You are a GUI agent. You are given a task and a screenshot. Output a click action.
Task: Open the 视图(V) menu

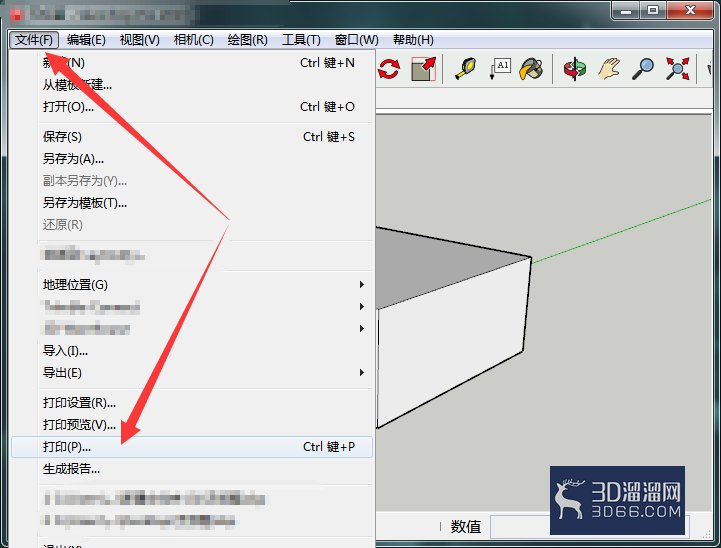click(139, 40)
